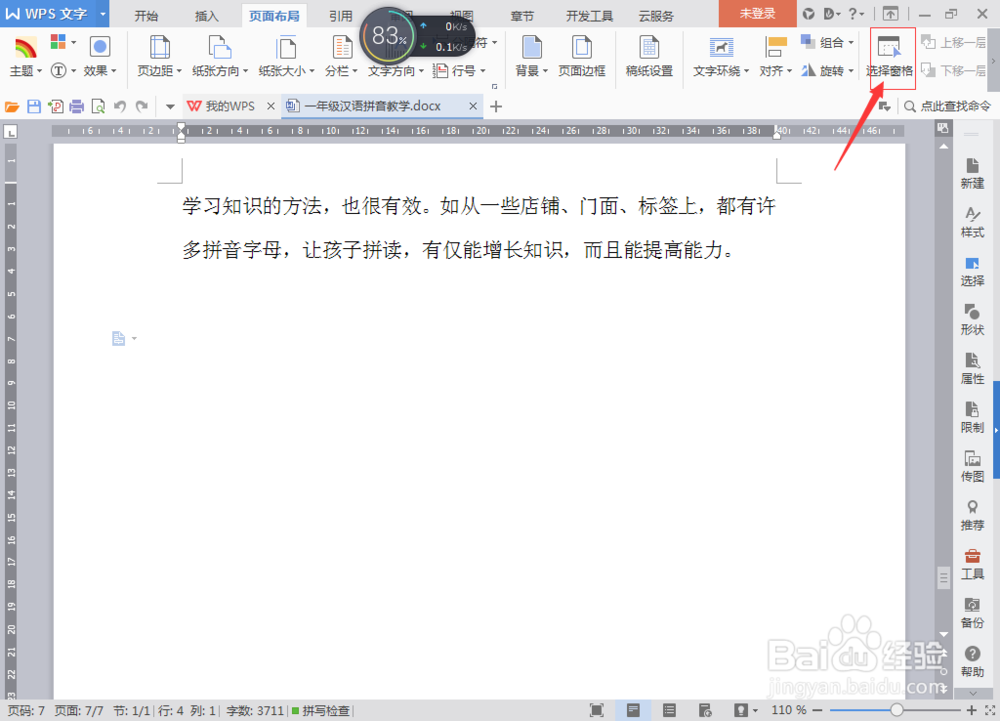Click the zoom out minus button
1000x721 pixels.
tap(817, 710)
